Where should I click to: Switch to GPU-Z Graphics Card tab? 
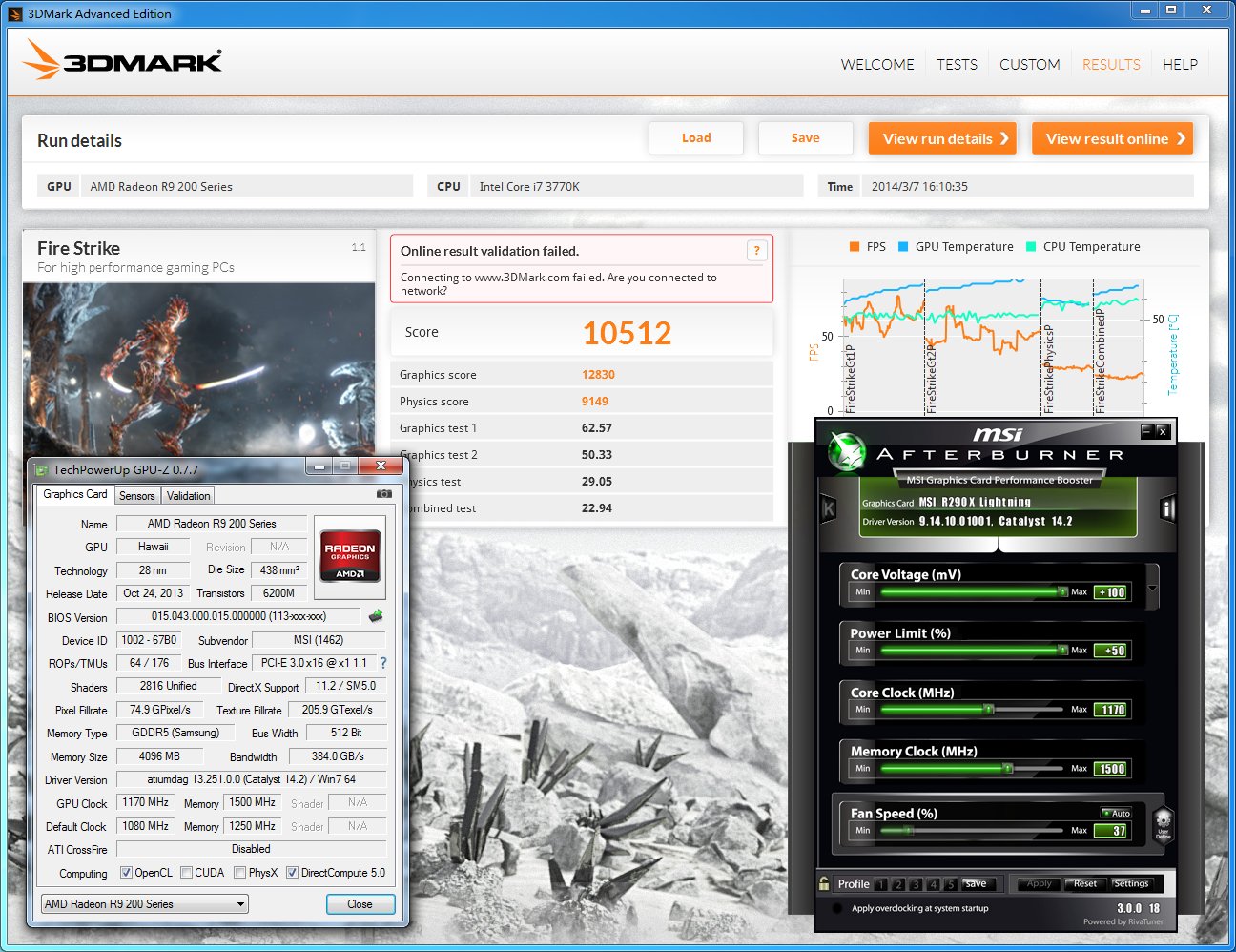pos(75,494)
